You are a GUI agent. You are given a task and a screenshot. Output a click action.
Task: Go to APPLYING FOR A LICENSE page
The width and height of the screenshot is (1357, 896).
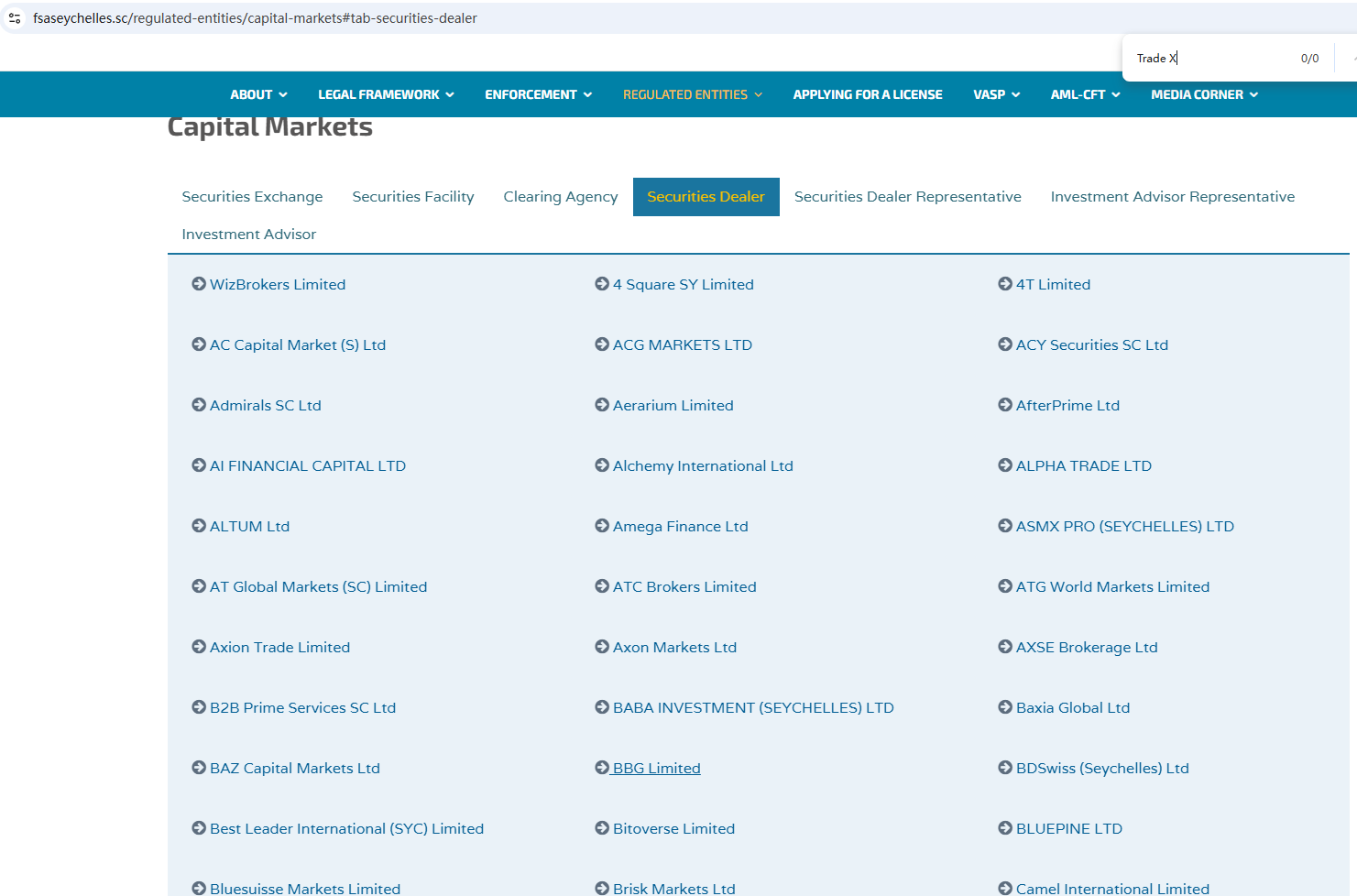(x=867, y=94)
